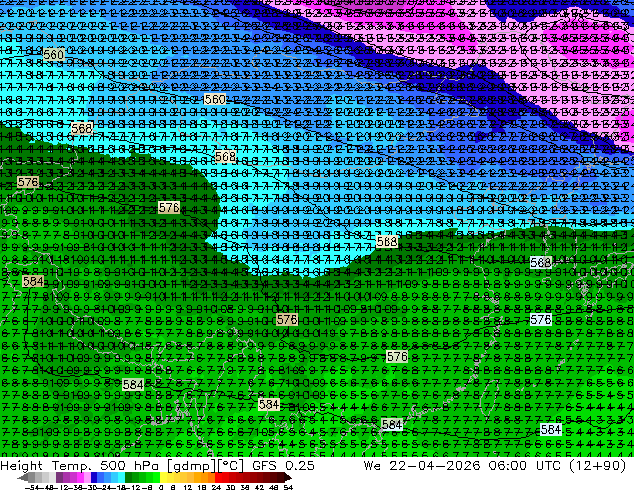The height and width of the screenshot is (490, 634).
Task: Click the dark blue swatch in the legend
Action: tap(94, 477)
